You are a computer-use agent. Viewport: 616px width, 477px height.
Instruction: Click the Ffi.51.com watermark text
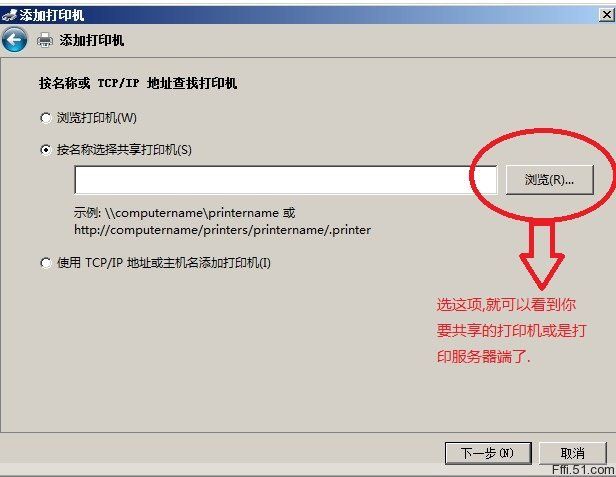(583, 470)
